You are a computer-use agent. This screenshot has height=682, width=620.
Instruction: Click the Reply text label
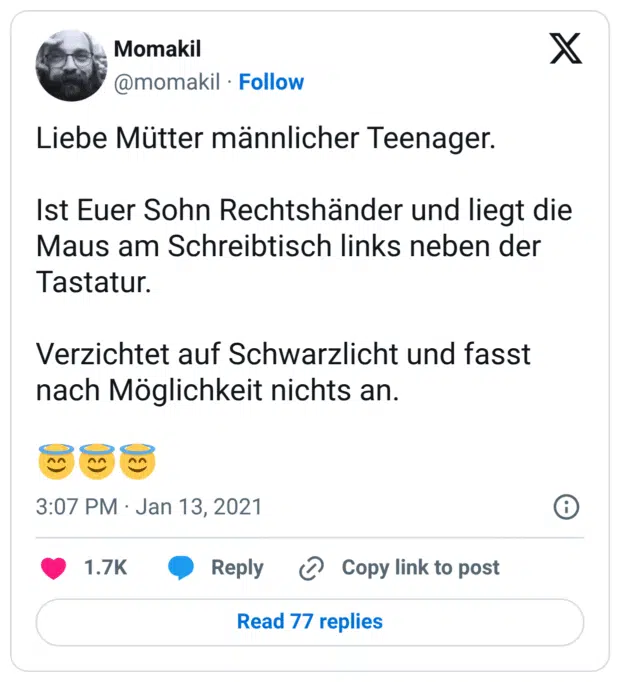[237, 568]
